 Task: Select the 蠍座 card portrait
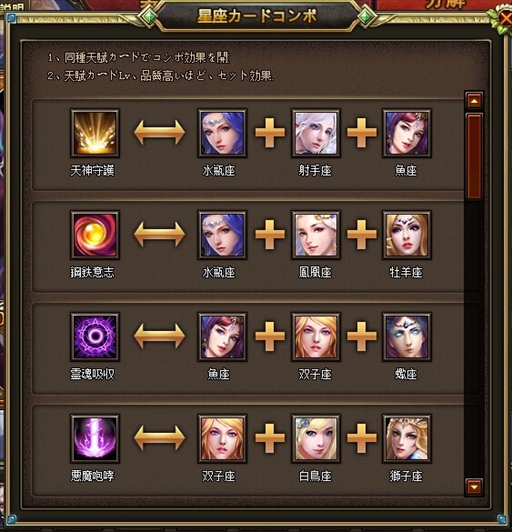pos(407,337)
